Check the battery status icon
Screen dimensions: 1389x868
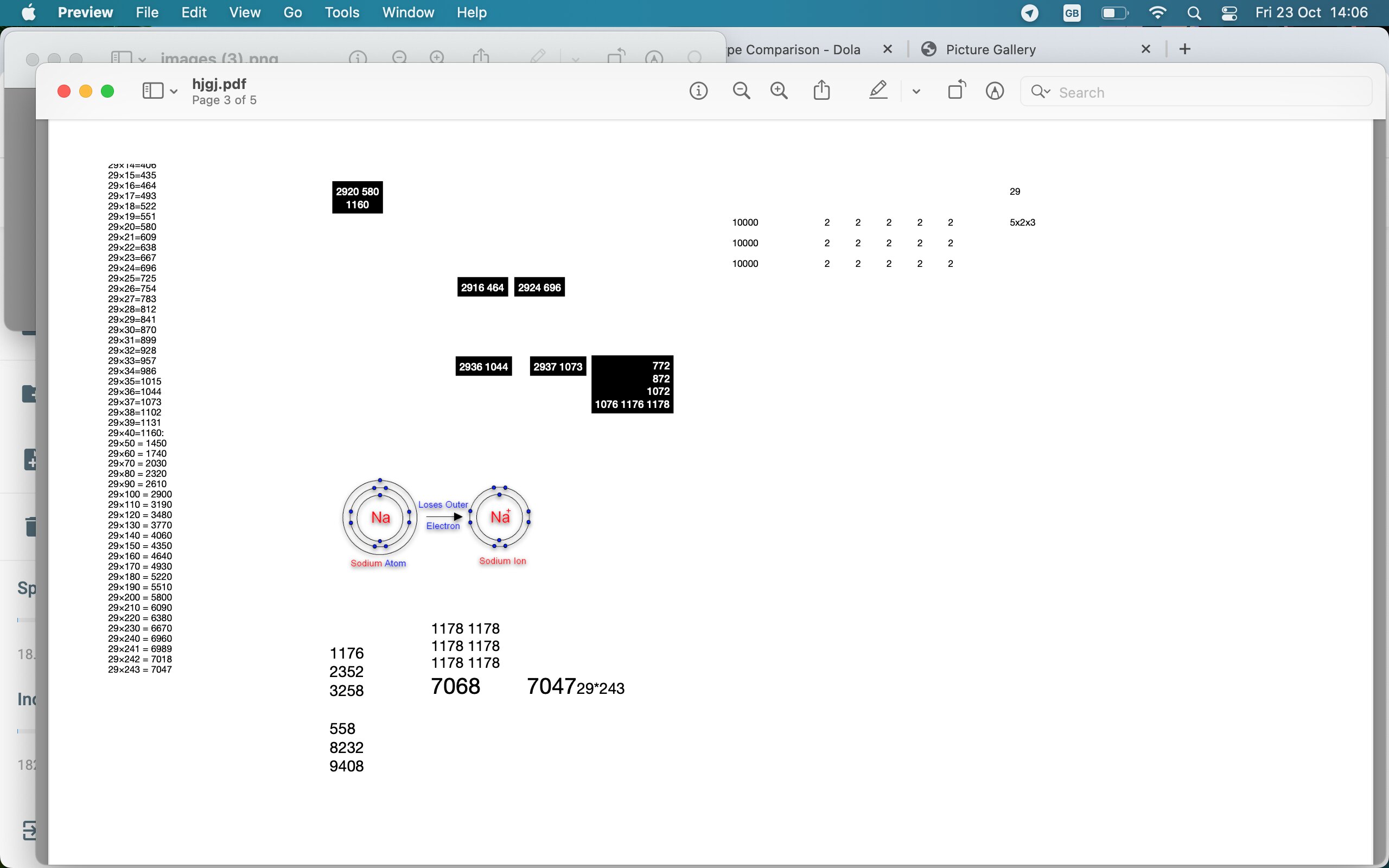(x=1114, y=12)
